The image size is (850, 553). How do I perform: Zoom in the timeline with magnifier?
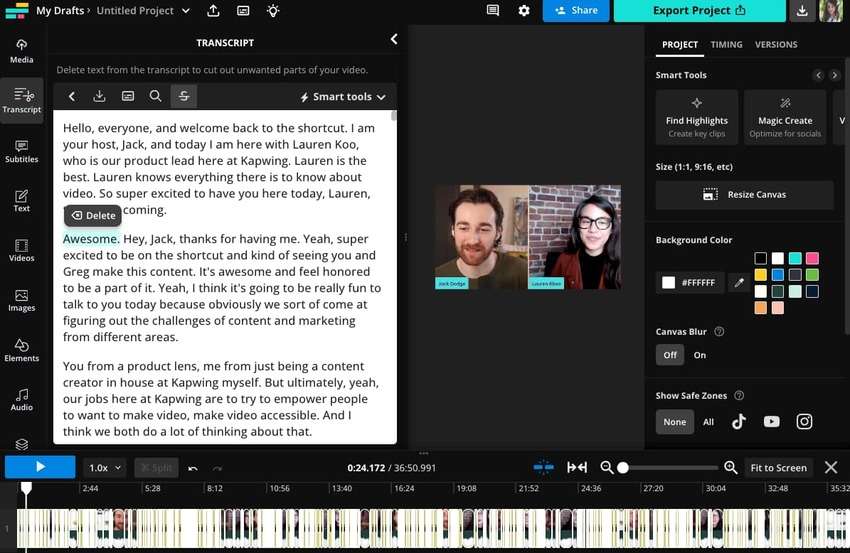click(731, 467)
